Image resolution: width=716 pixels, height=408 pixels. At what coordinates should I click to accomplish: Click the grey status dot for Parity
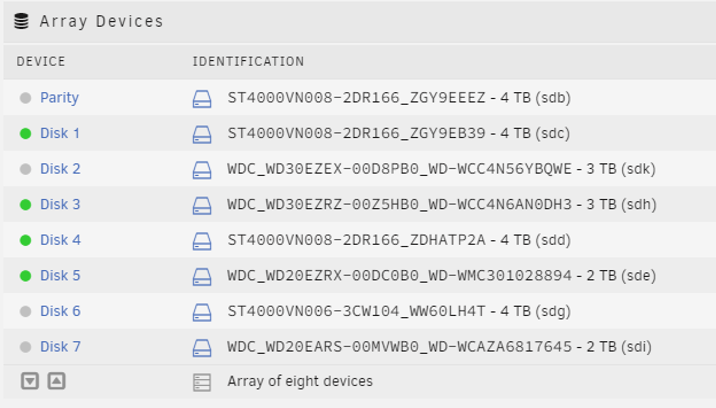click(26, 98)
